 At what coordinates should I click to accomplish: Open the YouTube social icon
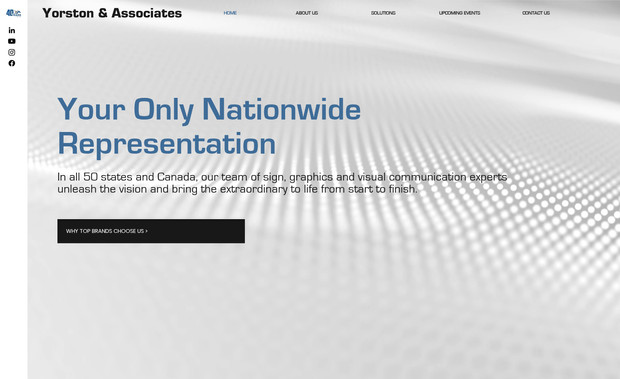click(x=12, y=41)
